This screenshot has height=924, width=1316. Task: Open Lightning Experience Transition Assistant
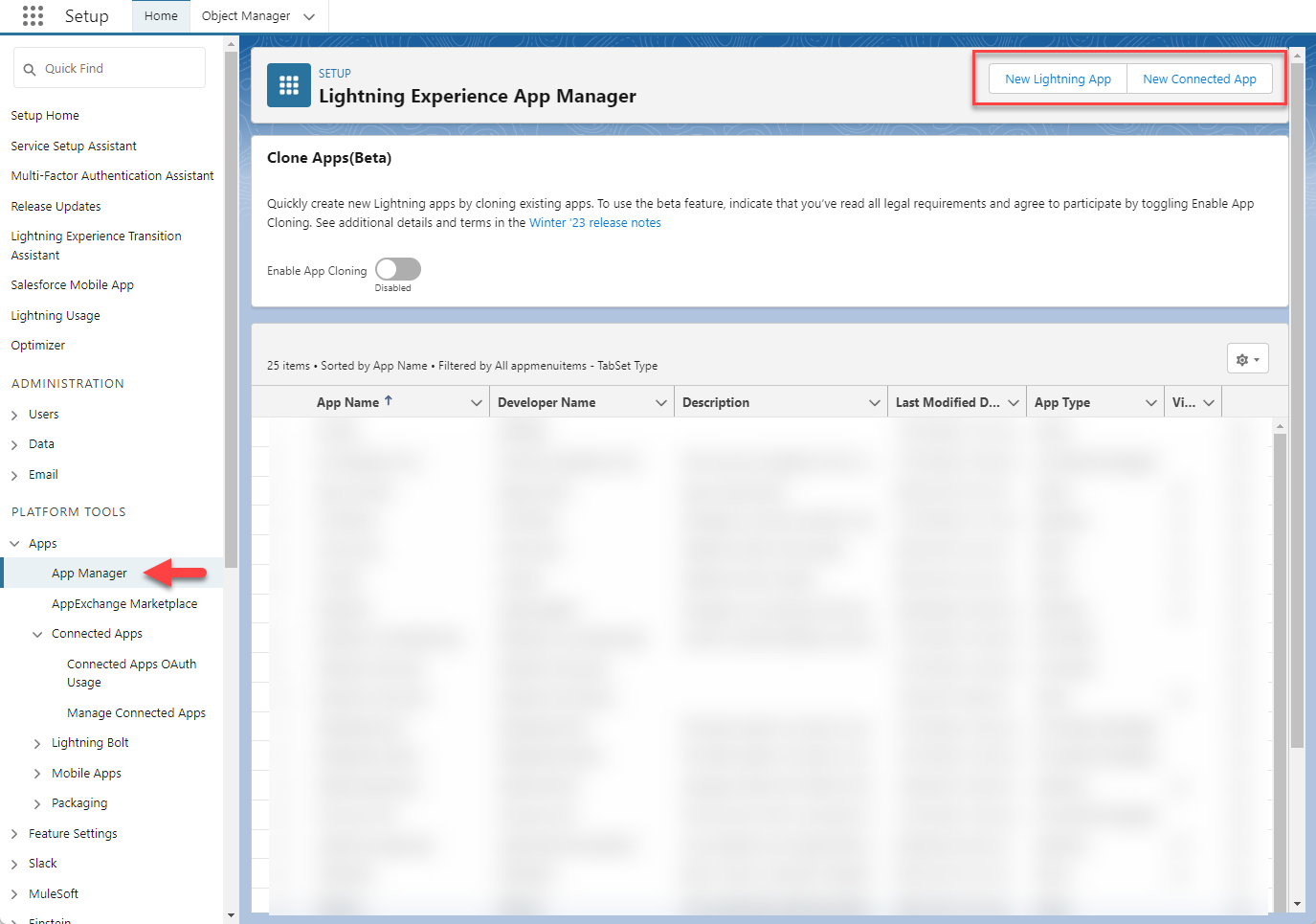point(96,246)
